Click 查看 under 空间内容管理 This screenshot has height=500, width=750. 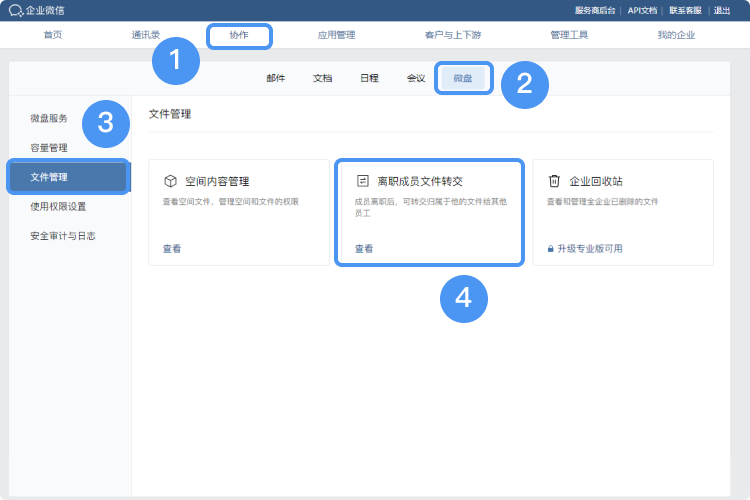[x=172, y=249]
